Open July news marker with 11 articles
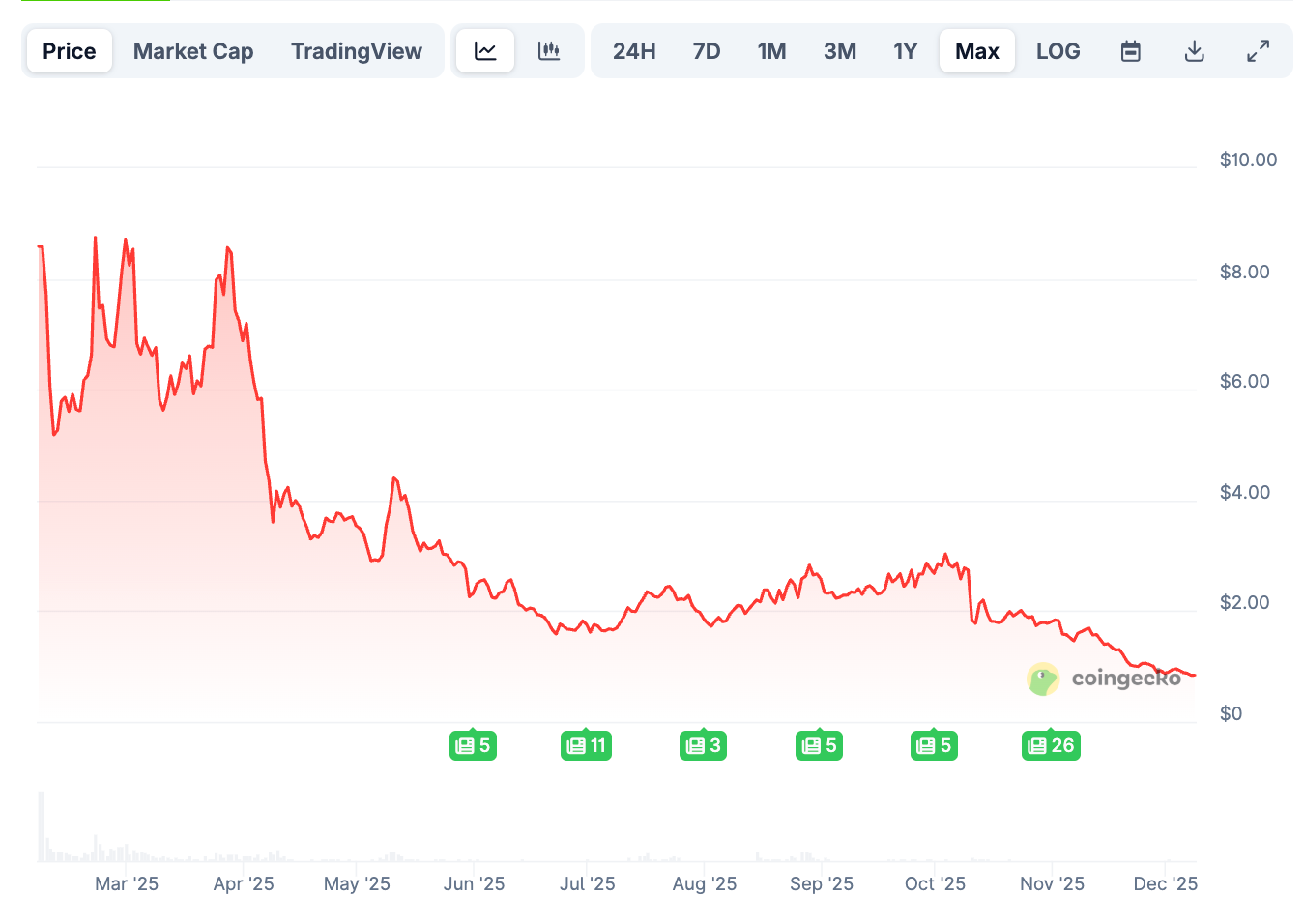1305x924 pixels. (586, 745)
